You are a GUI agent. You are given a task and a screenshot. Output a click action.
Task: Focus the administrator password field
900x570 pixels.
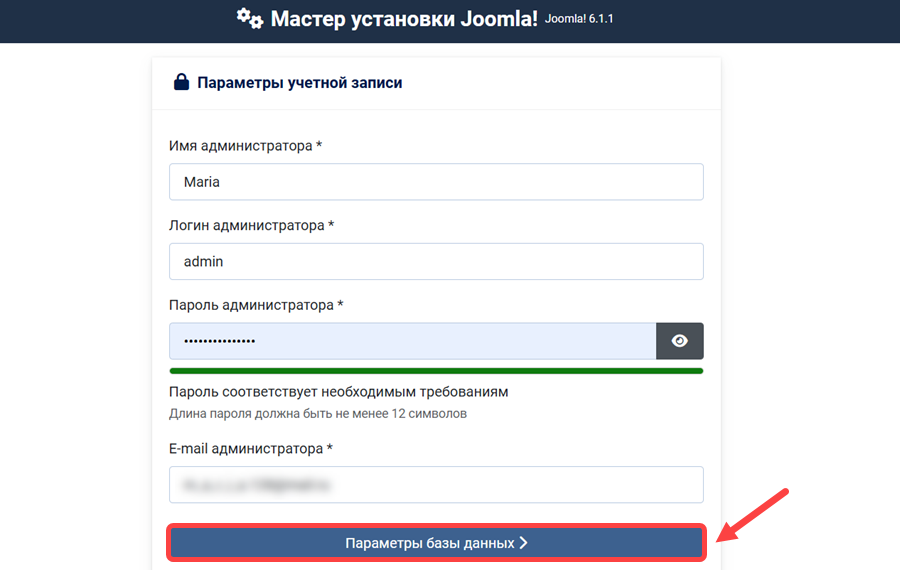pos(413,341)
